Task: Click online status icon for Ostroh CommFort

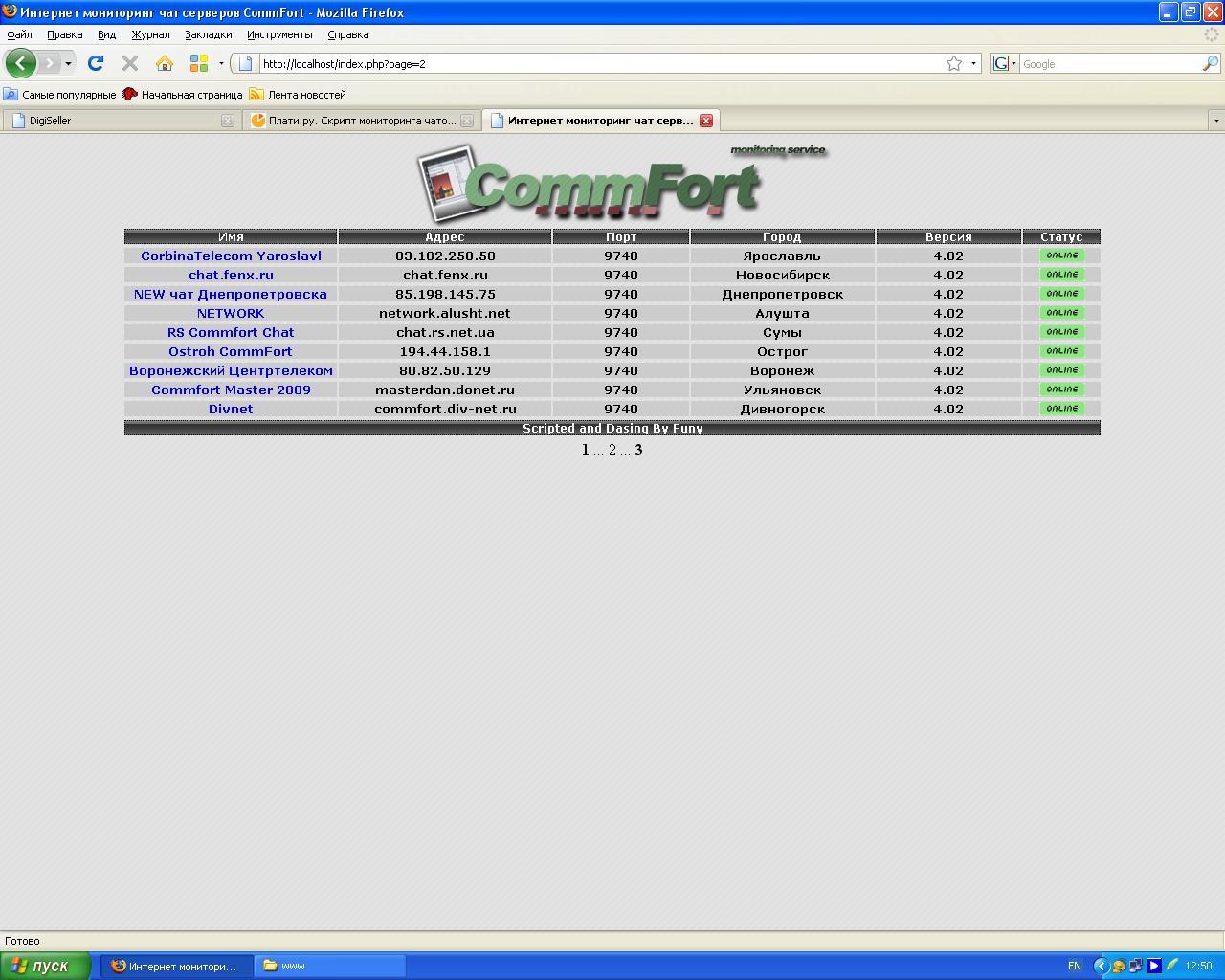Action: (x=1061, y=351)
